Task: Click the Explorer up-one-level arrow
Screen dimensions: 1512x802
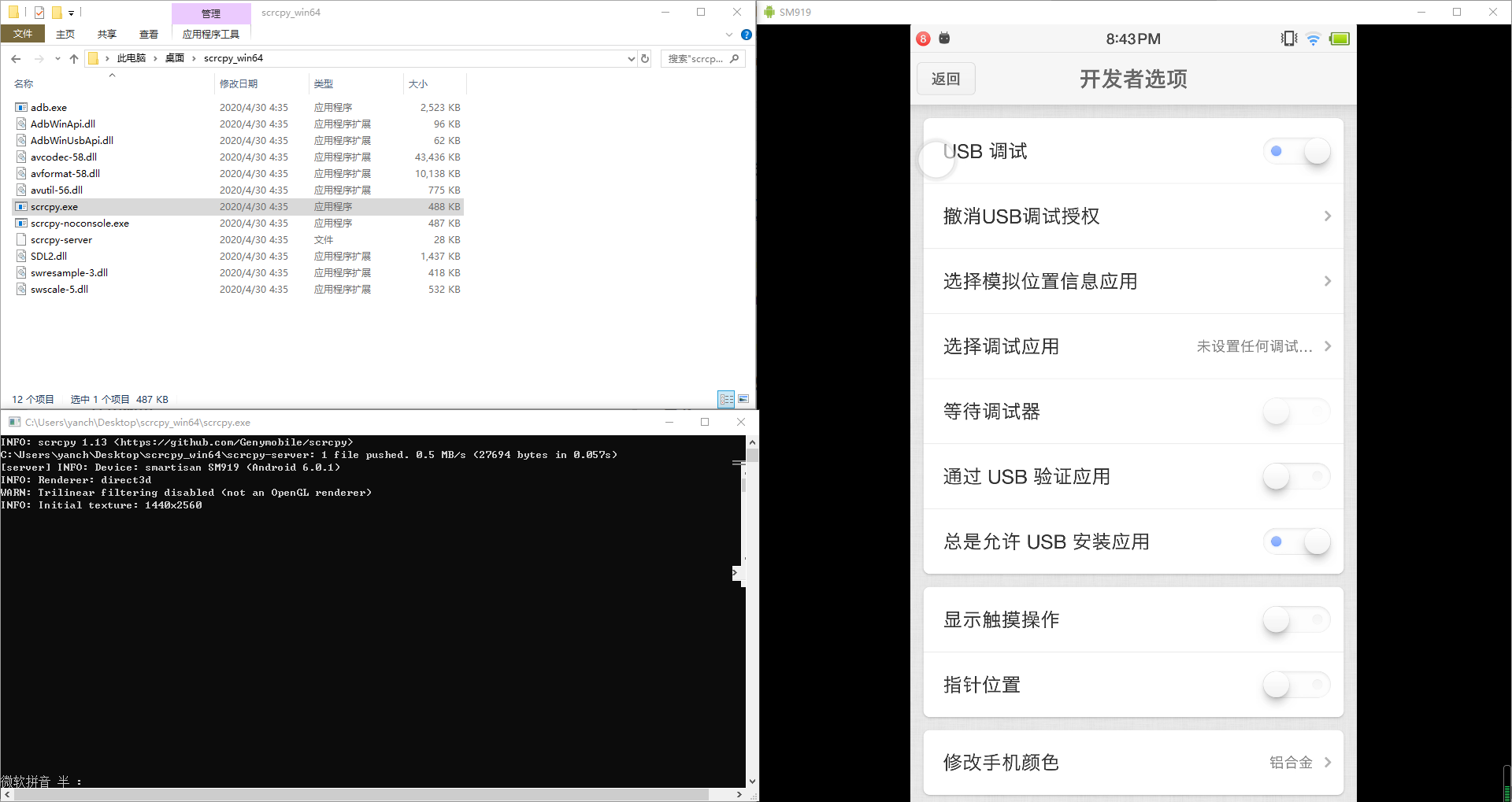Action: click(74, 58)
